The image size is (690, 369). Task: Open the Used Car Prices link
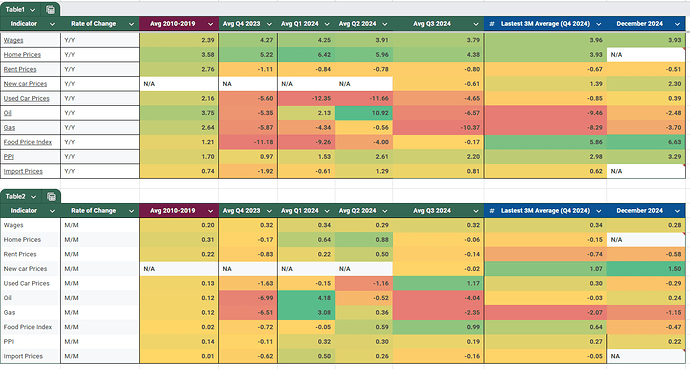pos(26,99)
